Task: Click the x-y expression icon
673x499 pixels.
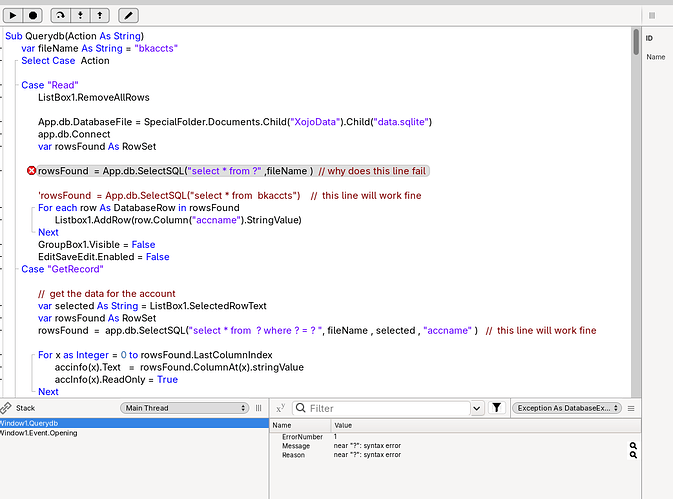Action: tap(281, 408)
